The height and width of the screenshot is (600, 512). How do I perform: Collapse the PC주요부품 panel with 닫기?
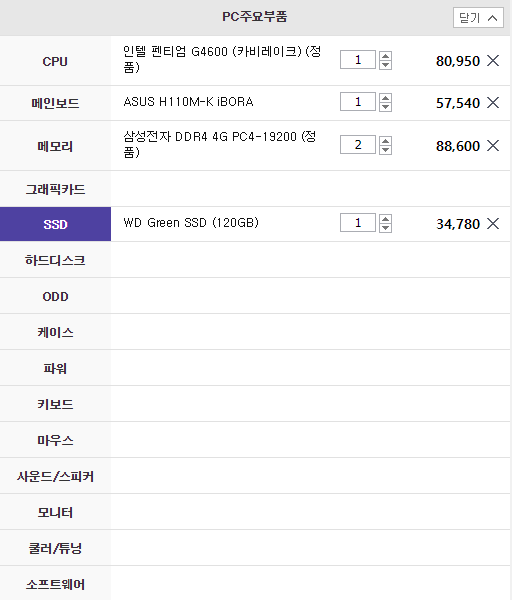(x=478, y=18)
